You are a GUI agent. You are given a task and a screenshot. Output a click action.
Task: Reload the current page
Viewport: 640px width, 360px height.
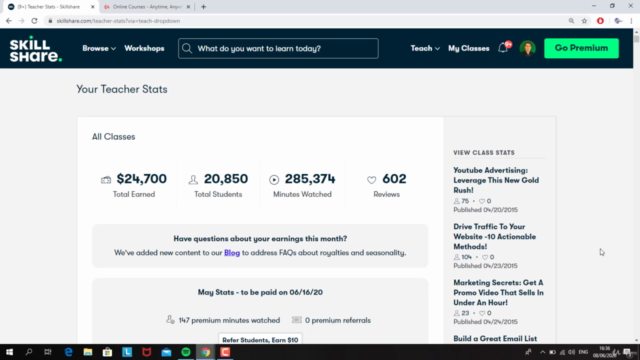34,21
